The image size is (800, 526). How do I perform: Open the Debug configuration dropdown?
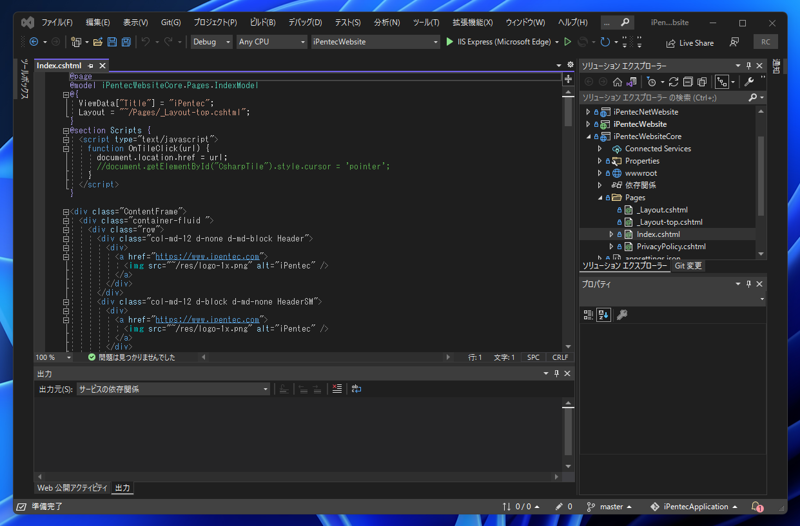pyautogui.click(x=211, y=42)
